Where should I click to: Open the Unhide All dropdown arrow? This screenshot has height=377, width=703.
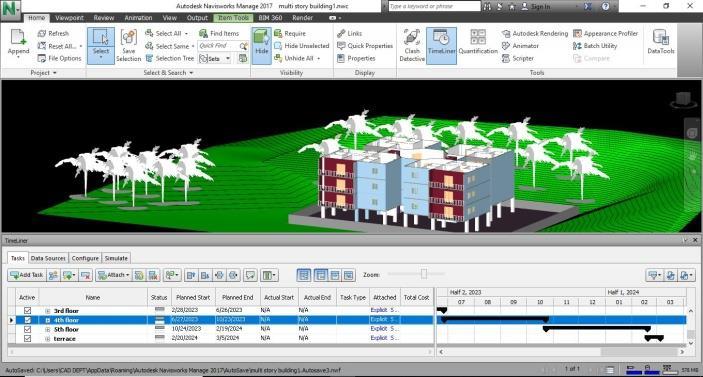pos(319,58)
